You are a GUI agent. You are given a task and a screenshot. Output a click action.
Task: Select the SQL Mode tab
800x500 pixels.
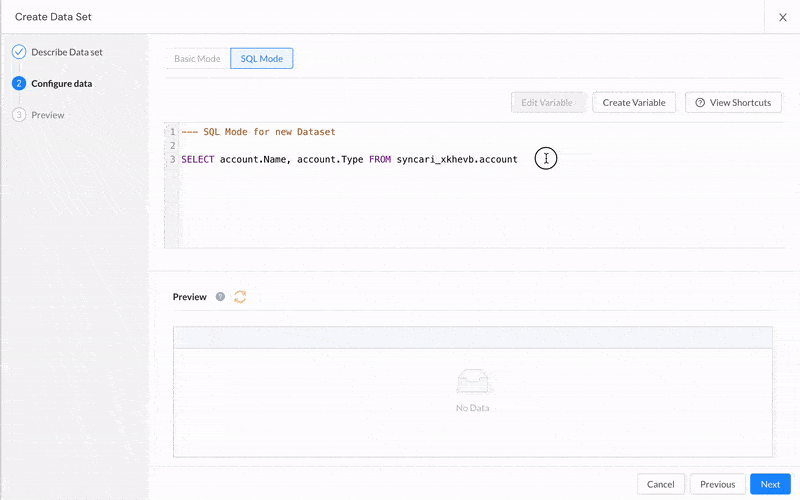pos(262,59)
